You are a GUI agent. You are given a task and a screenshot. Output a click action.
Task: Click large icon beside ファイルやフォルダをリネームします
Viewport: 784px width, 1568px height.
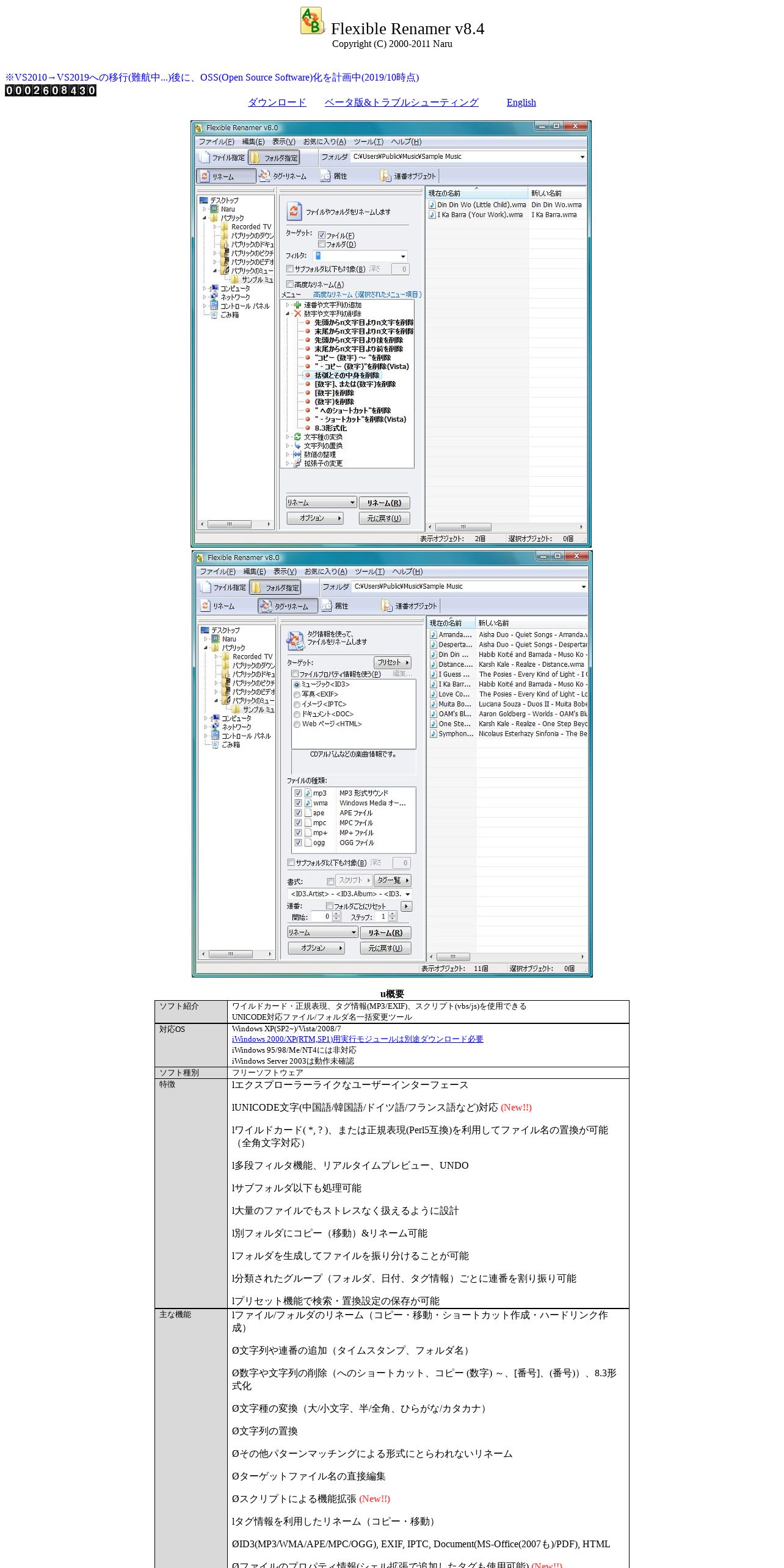(294, 211)
